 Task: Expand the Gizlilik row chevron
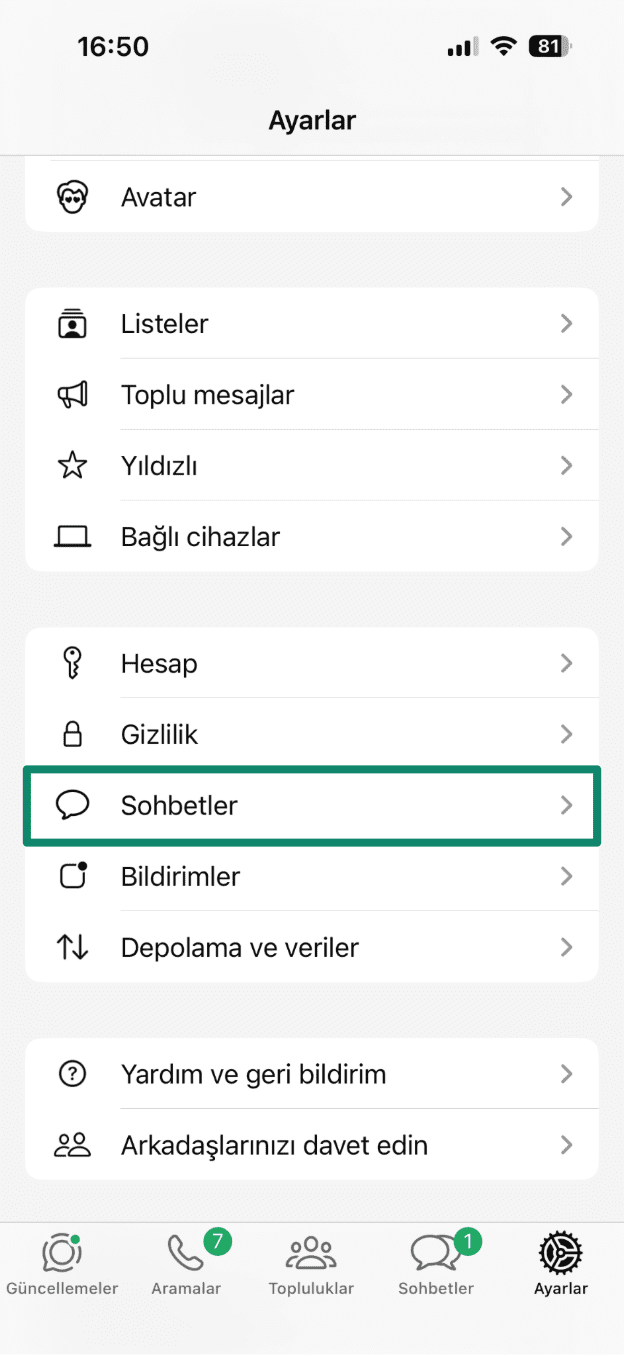tap(566, 735)
